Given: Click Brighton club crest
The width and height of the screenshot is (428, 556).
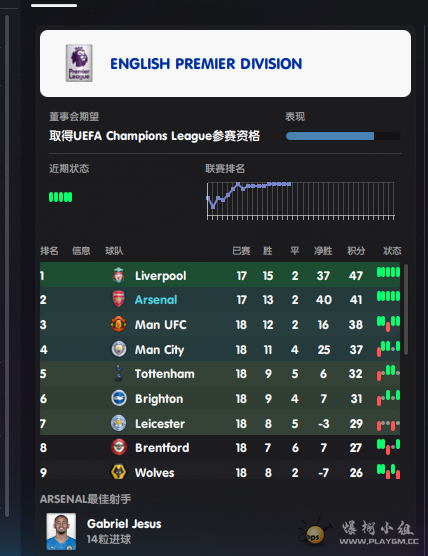Looking at the screenshot, I should (118, 398).
